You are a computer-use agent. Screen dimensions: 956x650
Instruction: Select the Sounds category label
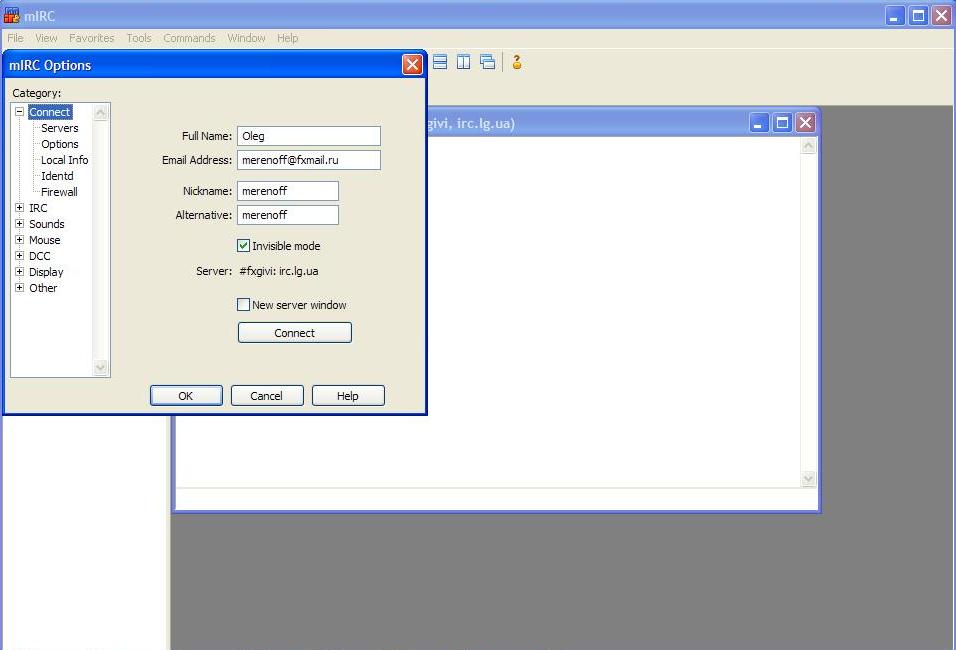point(46,224)
